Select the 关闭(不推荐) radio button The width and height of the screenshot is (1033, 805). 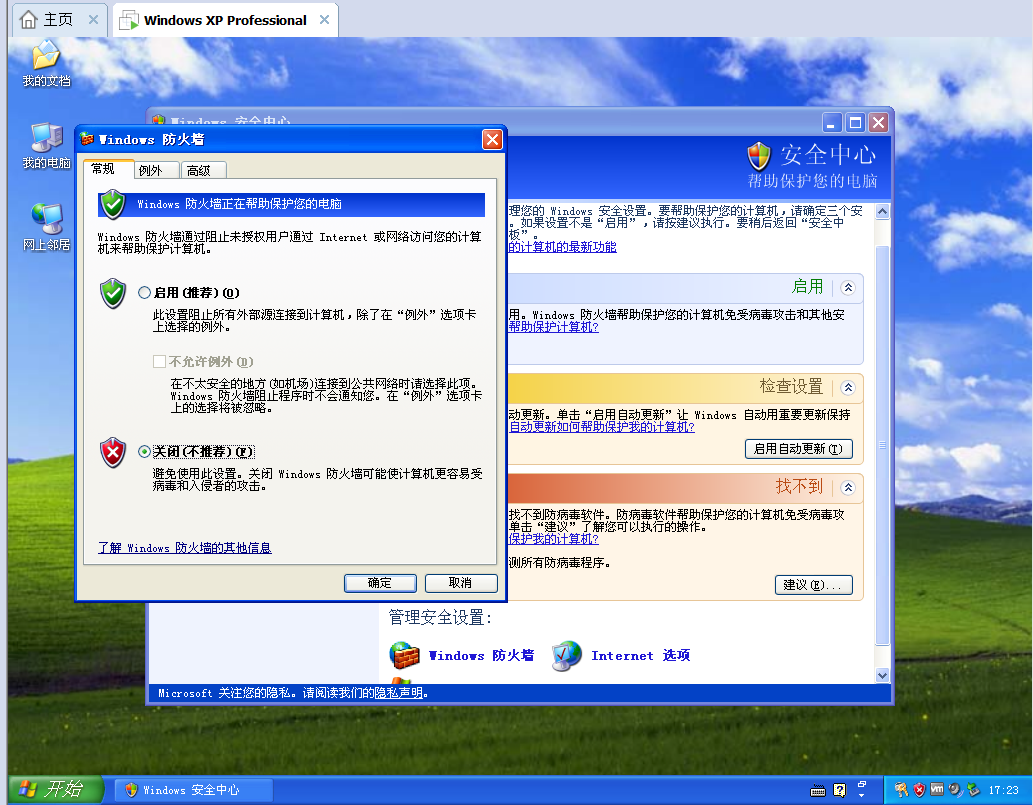point(144,451)
